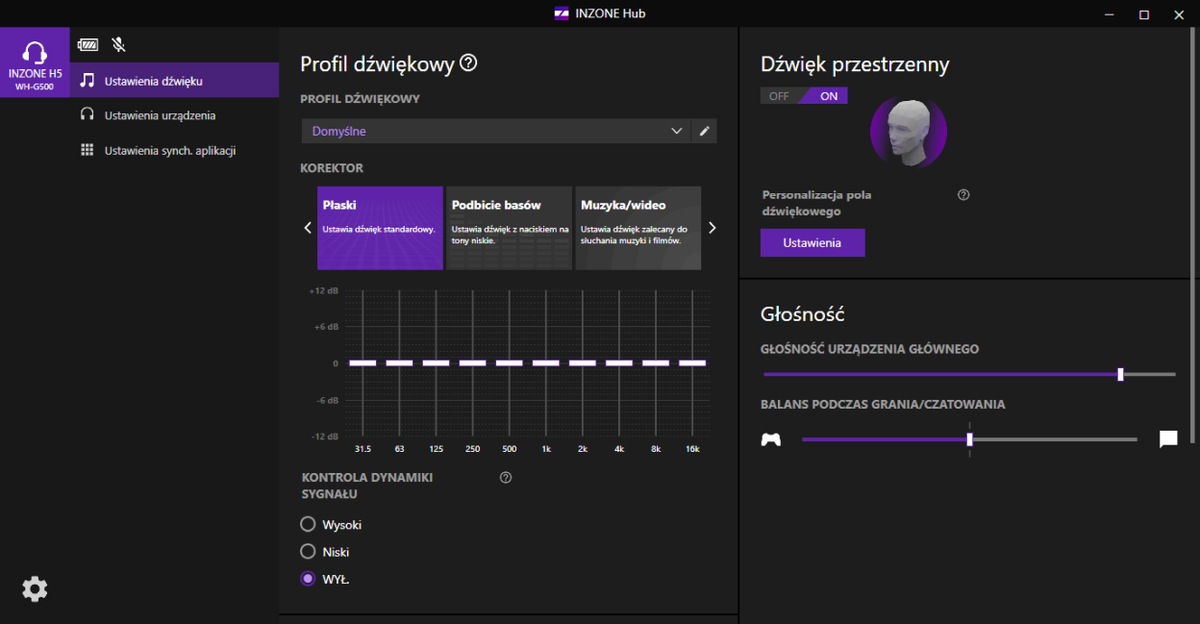
Task: Open Ustawienia dźwięku section
Action: [x=174, y=80]
